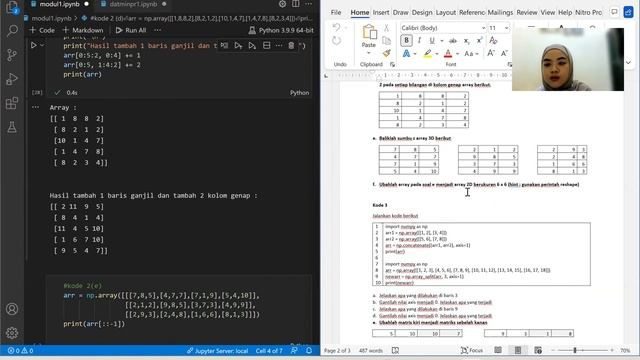Open the Extensions view in VS Code
Viewport: 640px width, 360px height.
pyautogui.click(x=12, y=103)
